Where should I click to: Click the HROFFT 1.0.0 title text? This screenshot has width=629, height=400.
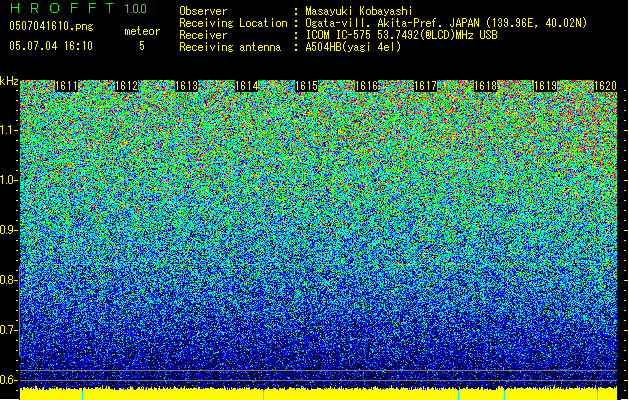78,8
